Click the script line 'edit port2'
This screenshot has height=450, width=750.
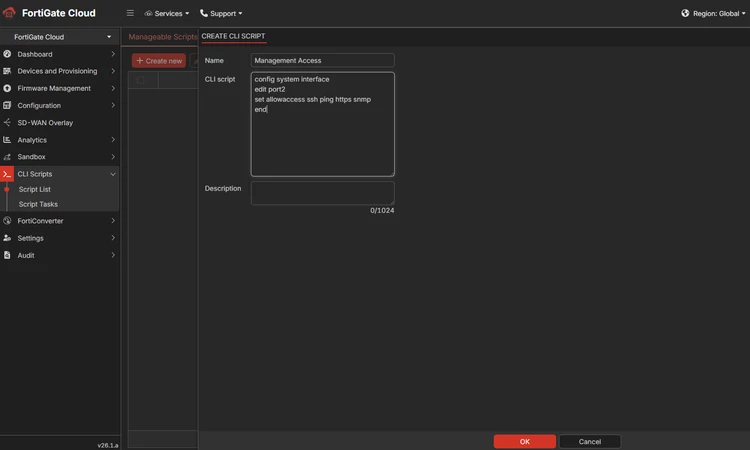[270, 89]
